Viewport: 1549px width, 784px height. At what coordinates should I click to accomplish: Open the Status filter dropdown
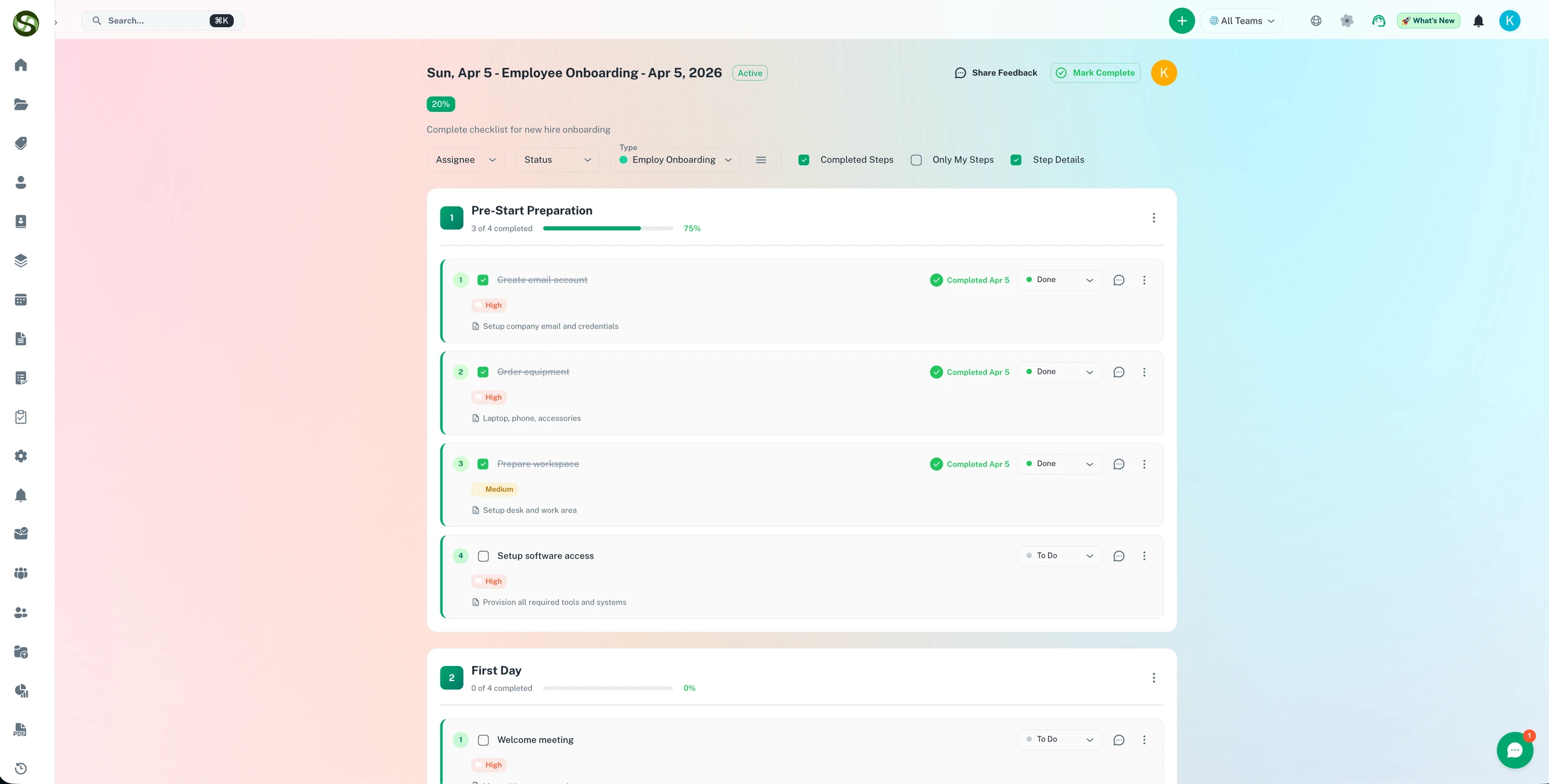557,160
